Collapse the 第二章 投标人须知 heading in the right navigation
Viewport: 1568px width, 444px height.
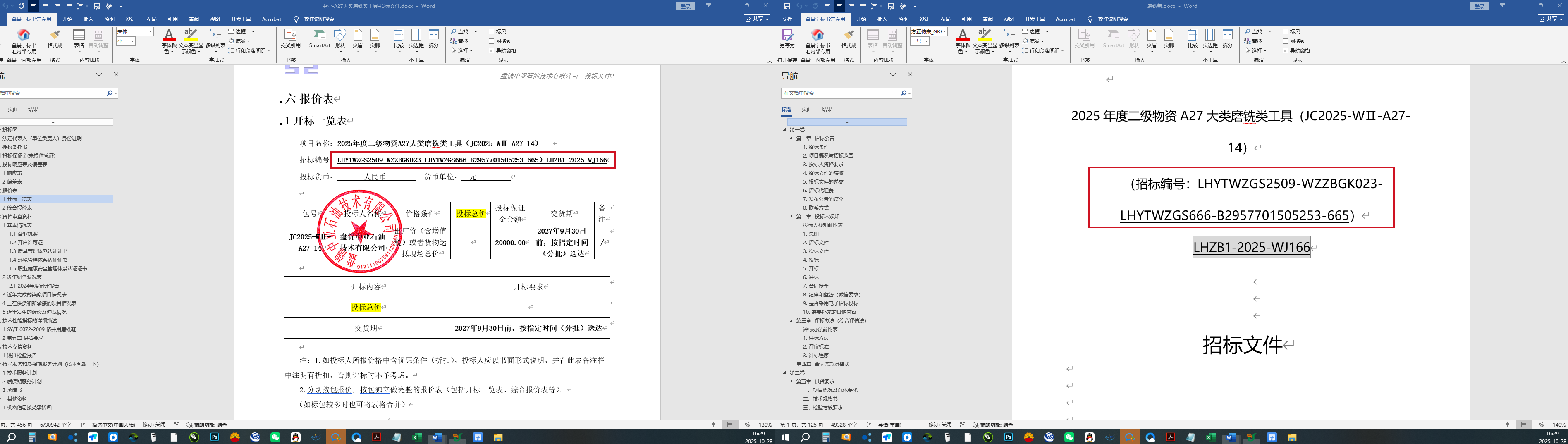791,217
